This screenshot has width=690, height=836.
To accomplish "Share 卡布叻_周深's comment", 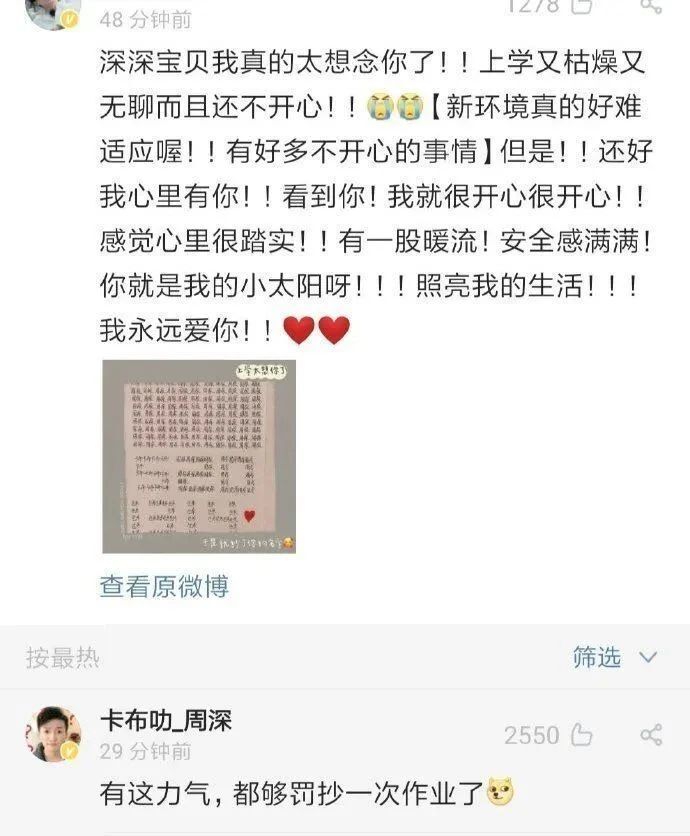I will click(x=651, y=735).
